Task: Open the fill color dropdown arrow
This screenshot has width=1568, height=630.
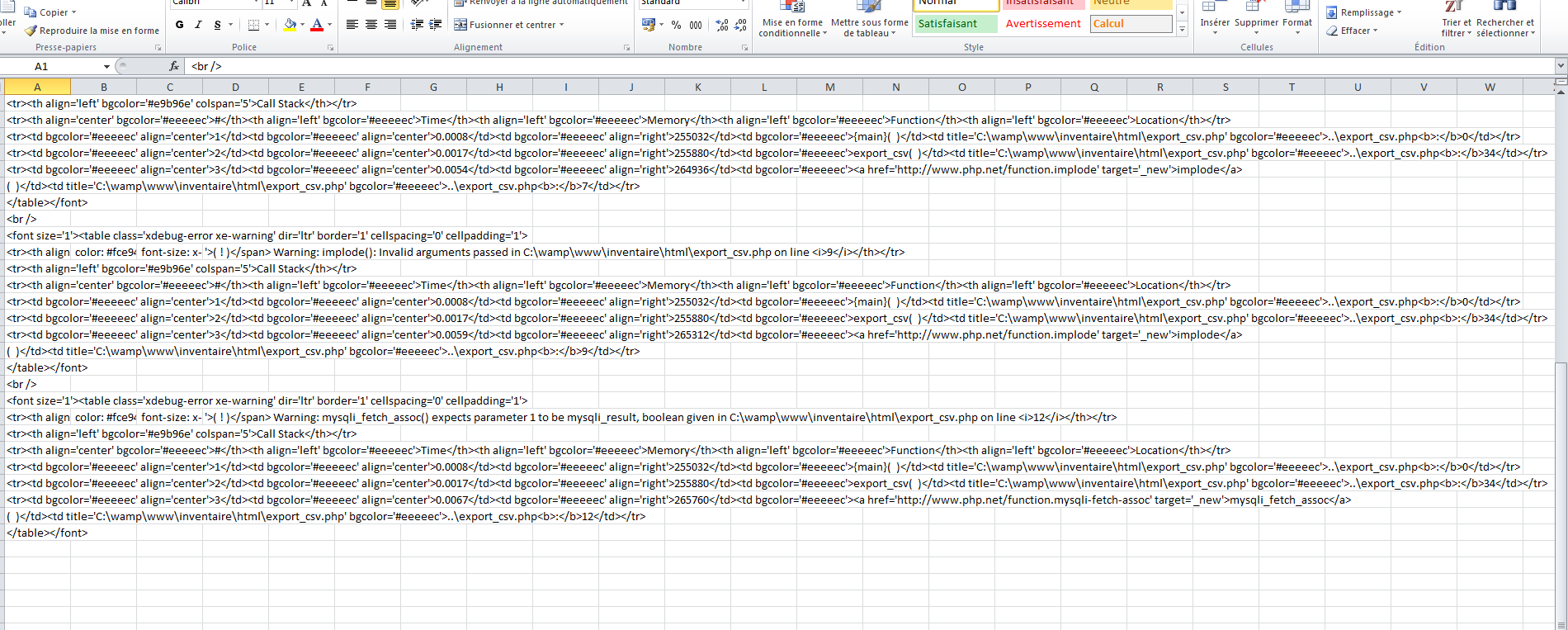Action: [x=302, y=25]
